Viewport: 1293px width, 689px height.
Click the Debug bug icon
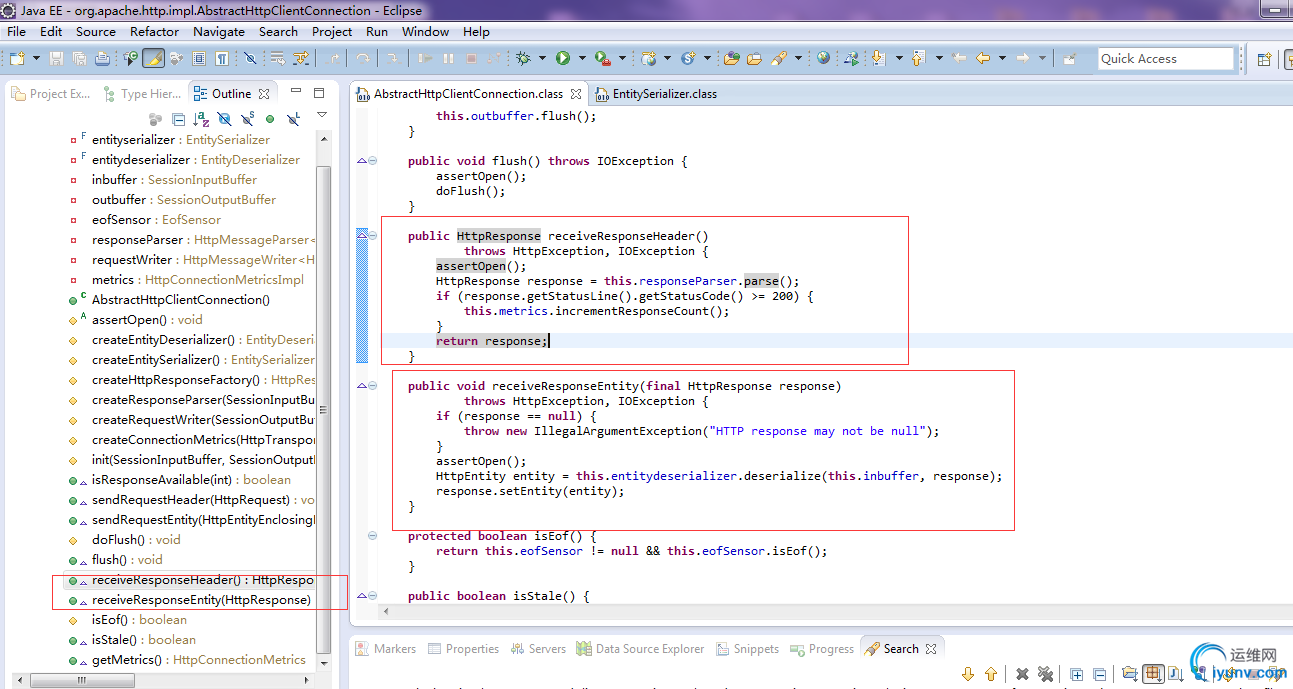click(523, 58)
